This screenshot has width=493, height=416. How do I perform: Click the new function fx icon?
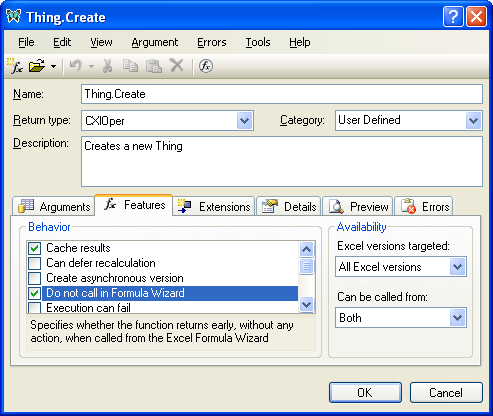click(x=15, y=66)
